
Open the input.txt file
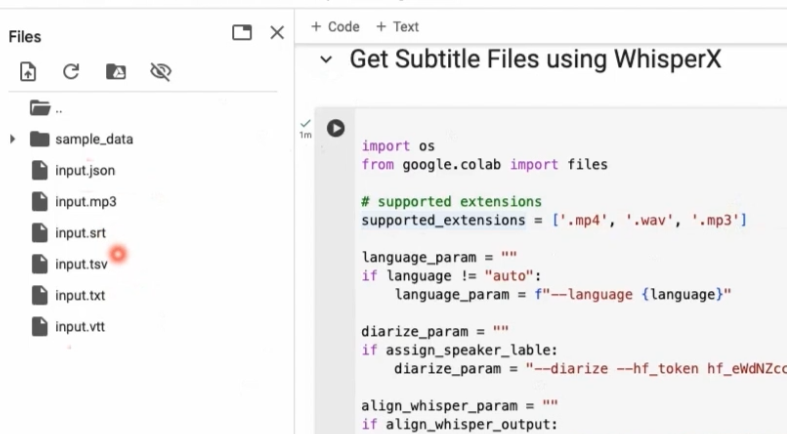pyautogui.click(x=80, y=295)
